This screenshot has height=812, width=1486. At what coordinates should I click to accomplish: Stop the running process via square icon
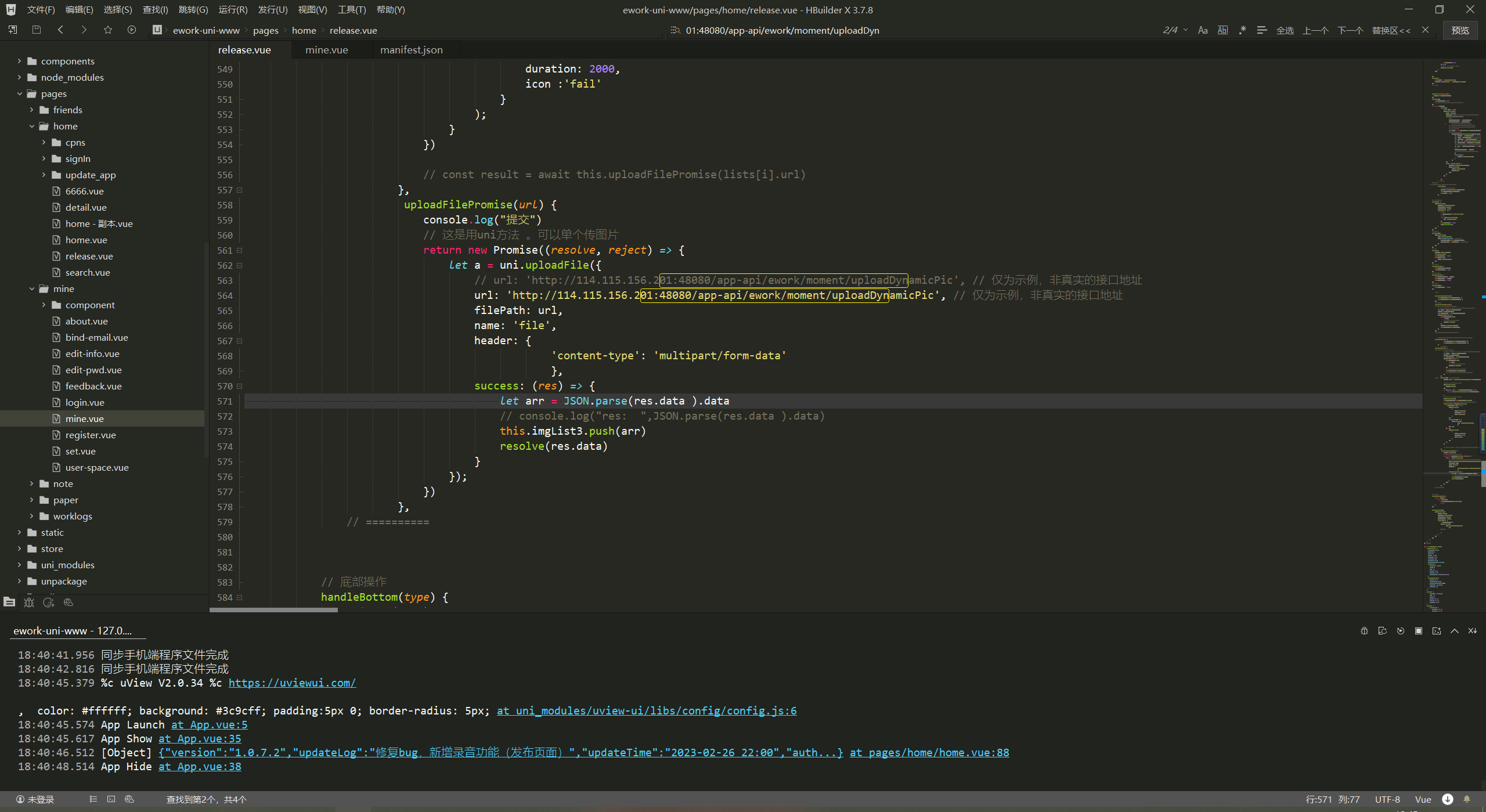coord(1419,631)
